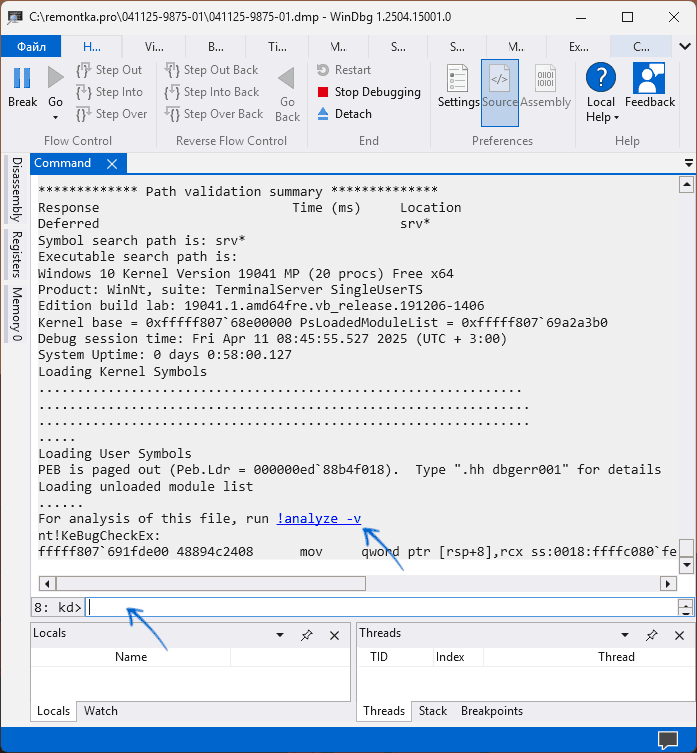Click the Go play icon
The width and height of the screenshot is (697, 753).
[55, 78]
